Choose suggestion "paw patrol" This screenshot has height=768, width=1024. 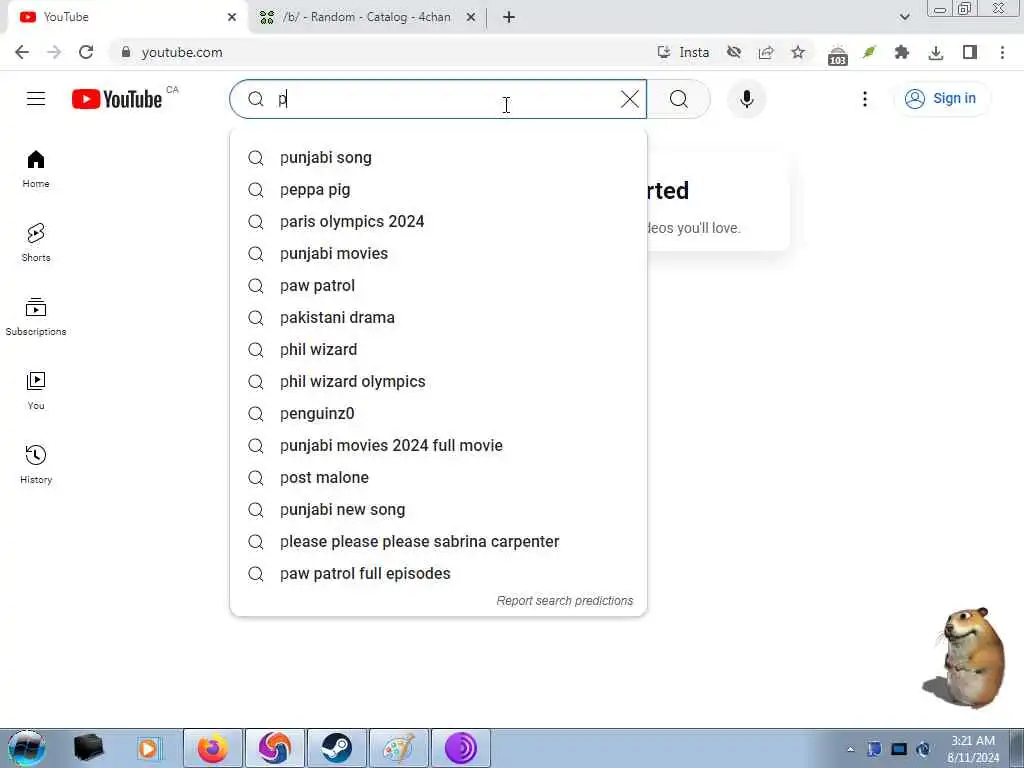(438, 285)
